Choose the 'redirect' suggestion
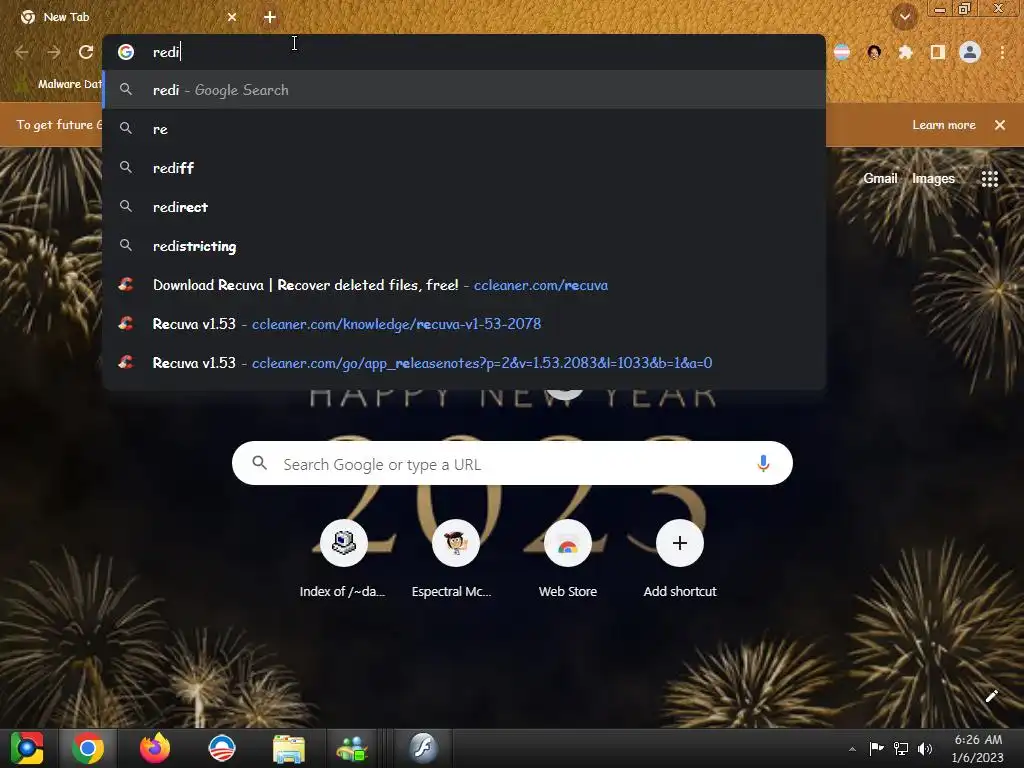Image resolution: width=1024 pixels, height=768 pixels. click(464, 207)
